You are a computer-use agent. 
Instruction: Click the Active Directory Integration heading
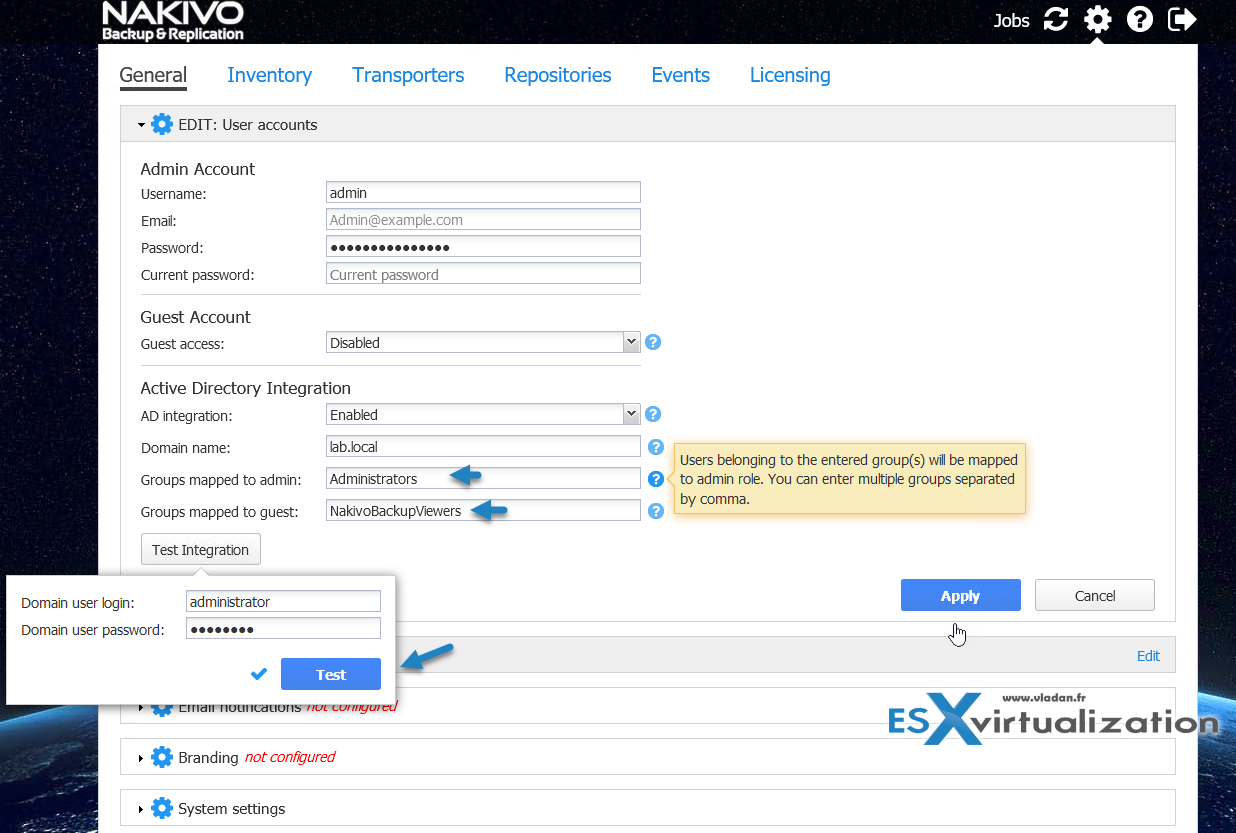point(245,388)
